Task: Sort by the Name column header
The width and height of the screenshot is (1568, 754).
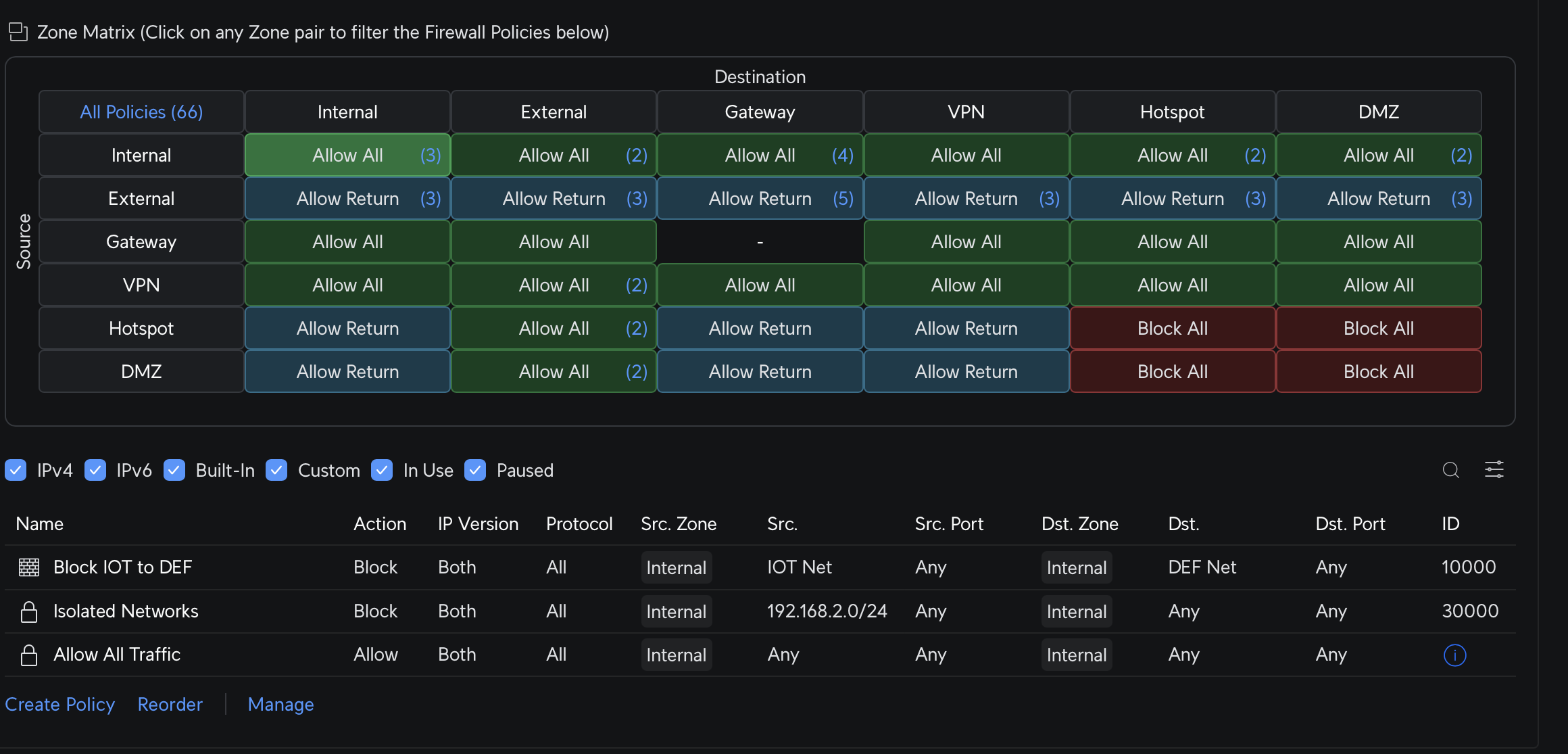Action: coord(39,524)
